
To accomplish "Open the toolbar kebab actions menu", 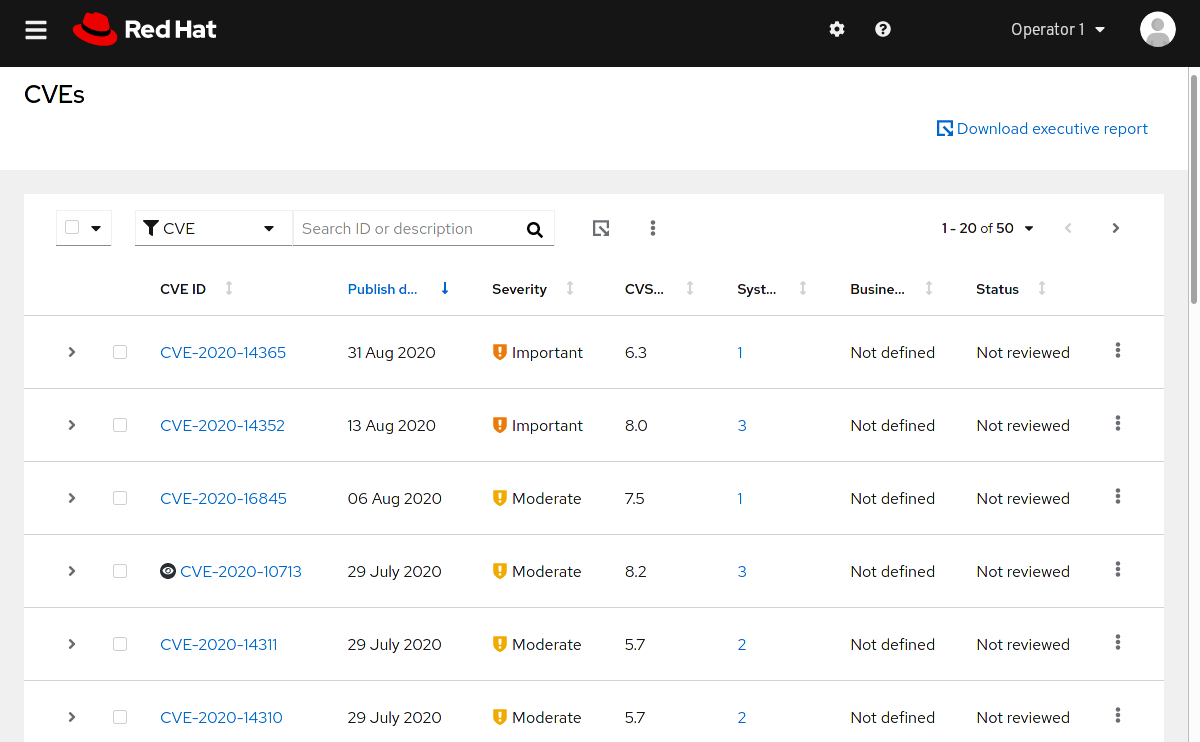I will (x=653, y=229).
